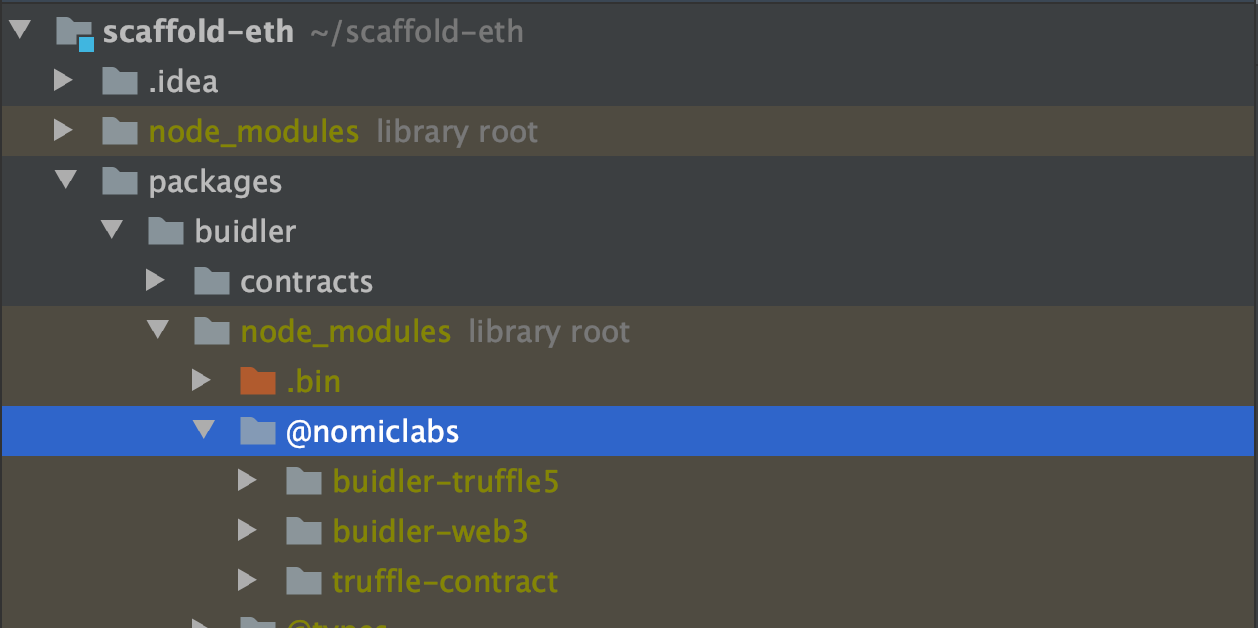The width and height of the screenshot is (1258, 628).
Task: Select the buidler-web3 package
Action: [x=430, y=531]
